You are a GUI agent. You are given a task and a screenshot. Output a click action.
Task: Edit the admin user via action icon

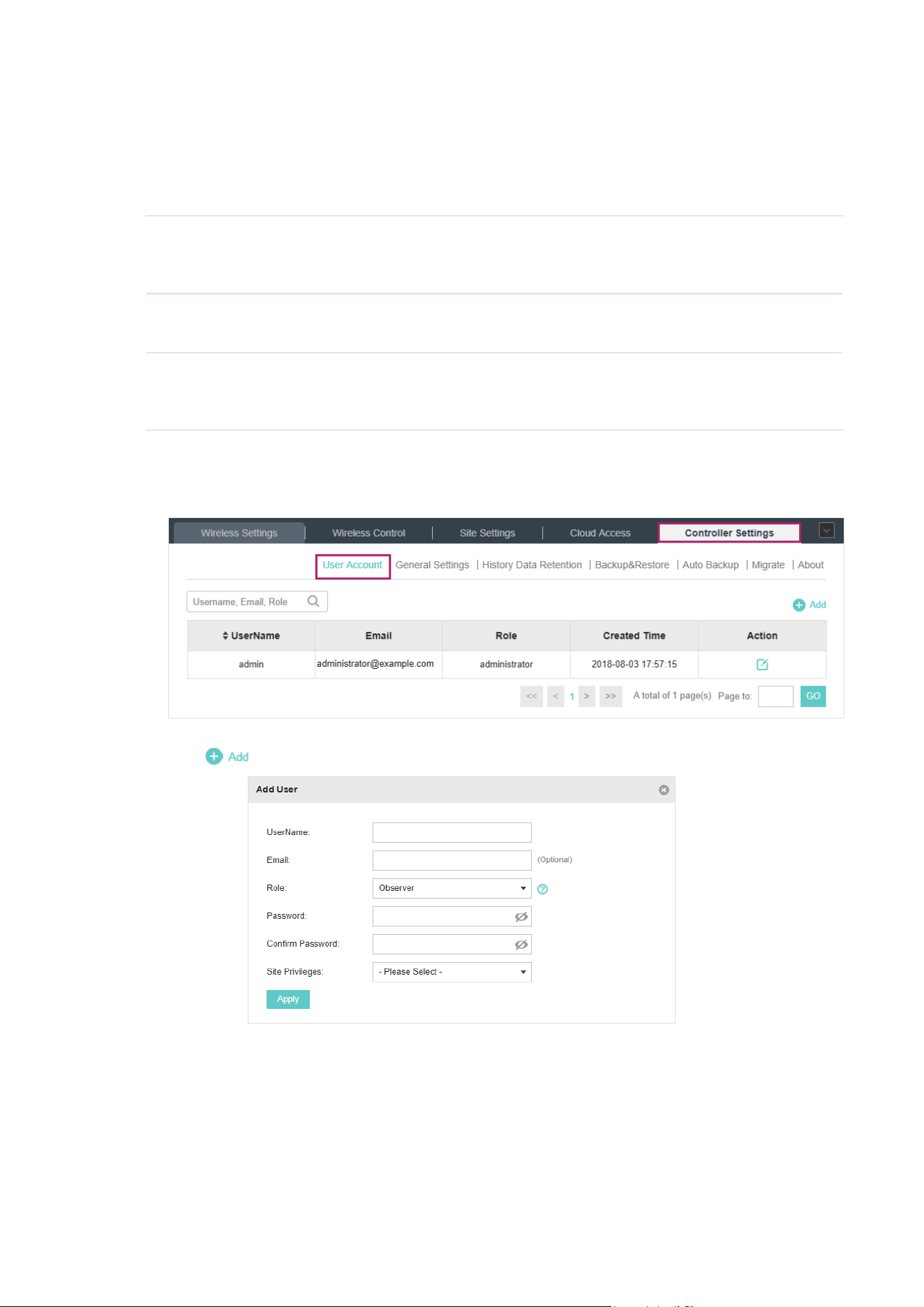pyautogui.click(x=762, y=664)
